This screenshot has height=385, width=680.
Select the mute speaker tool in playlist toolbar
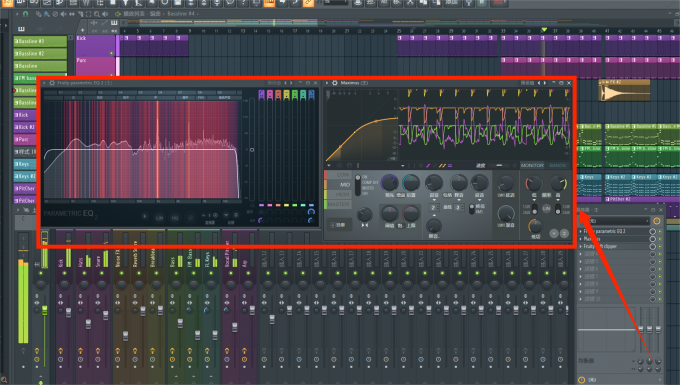tap(63, 14)
